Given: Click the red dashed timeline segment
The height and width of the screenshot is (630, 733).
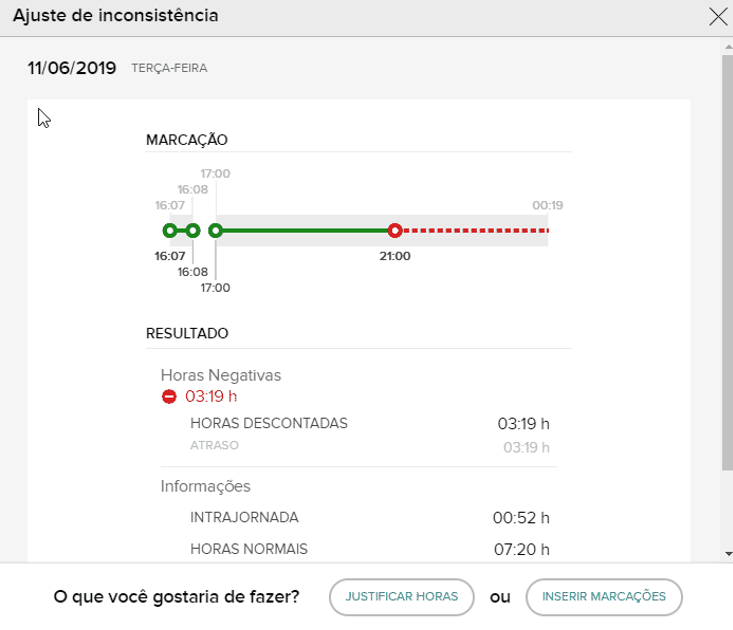Looking at the screenshot, I should coord(475,231).
